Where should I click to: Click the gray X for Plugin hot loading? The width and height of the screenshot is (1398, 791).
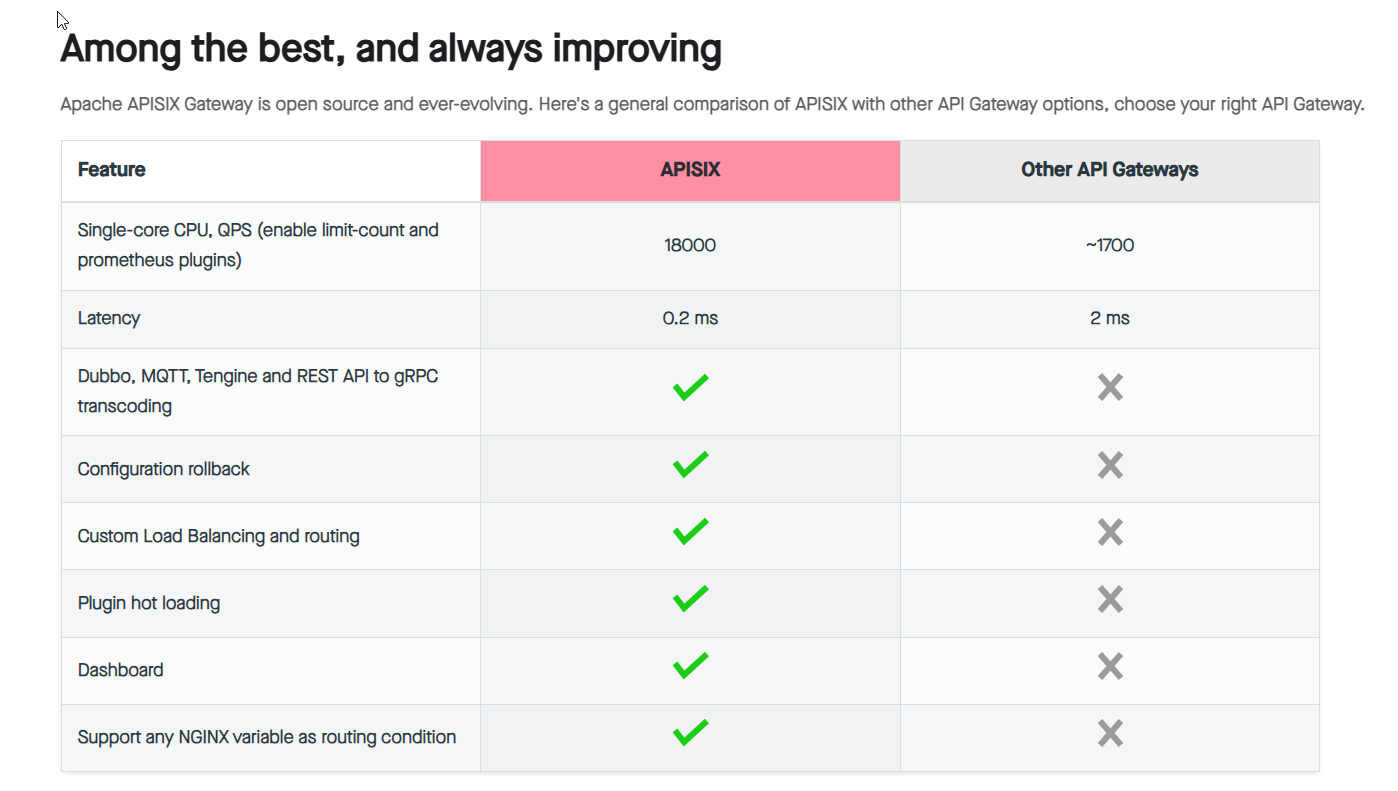pos(1110,599)
